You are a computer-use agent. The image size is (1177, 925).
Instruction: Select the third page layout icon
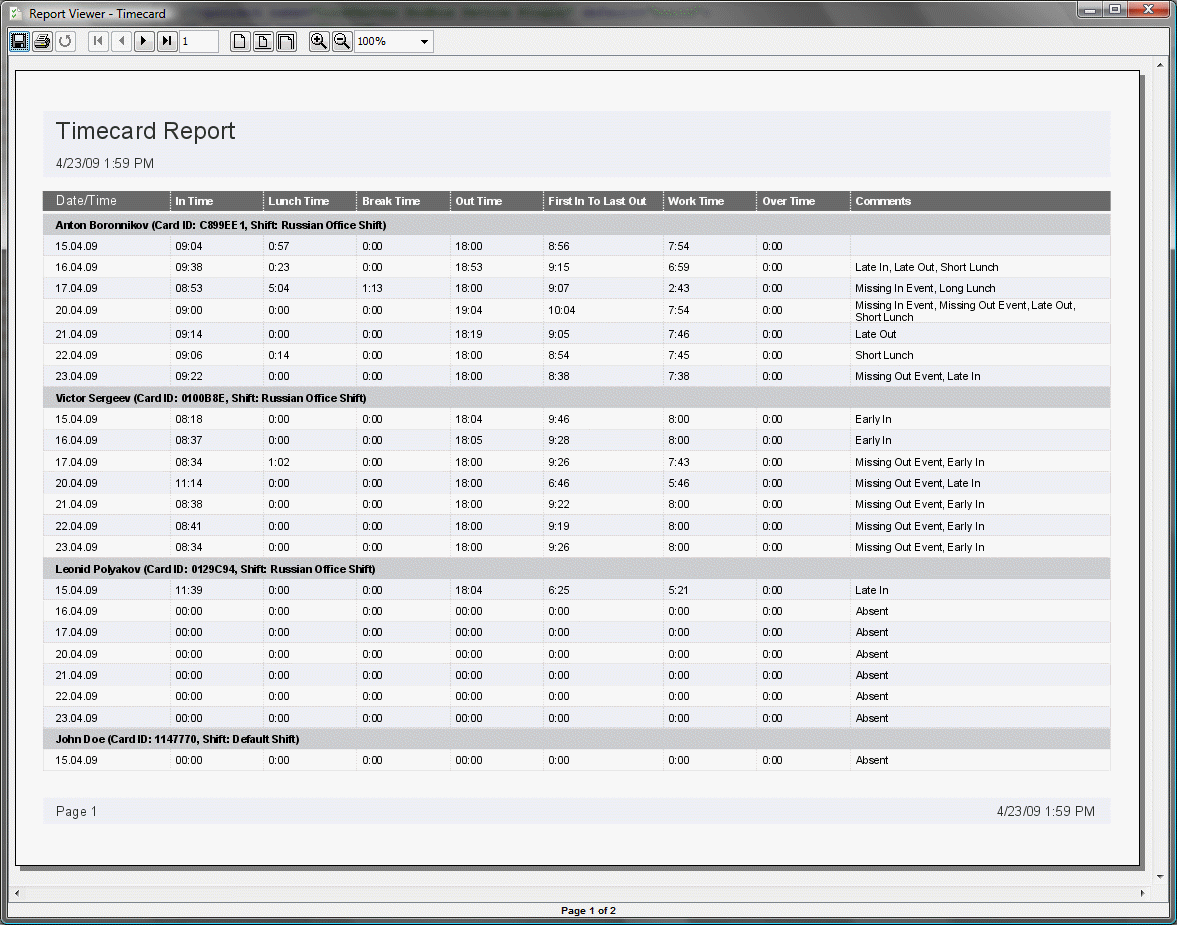[x=286, y=41]
